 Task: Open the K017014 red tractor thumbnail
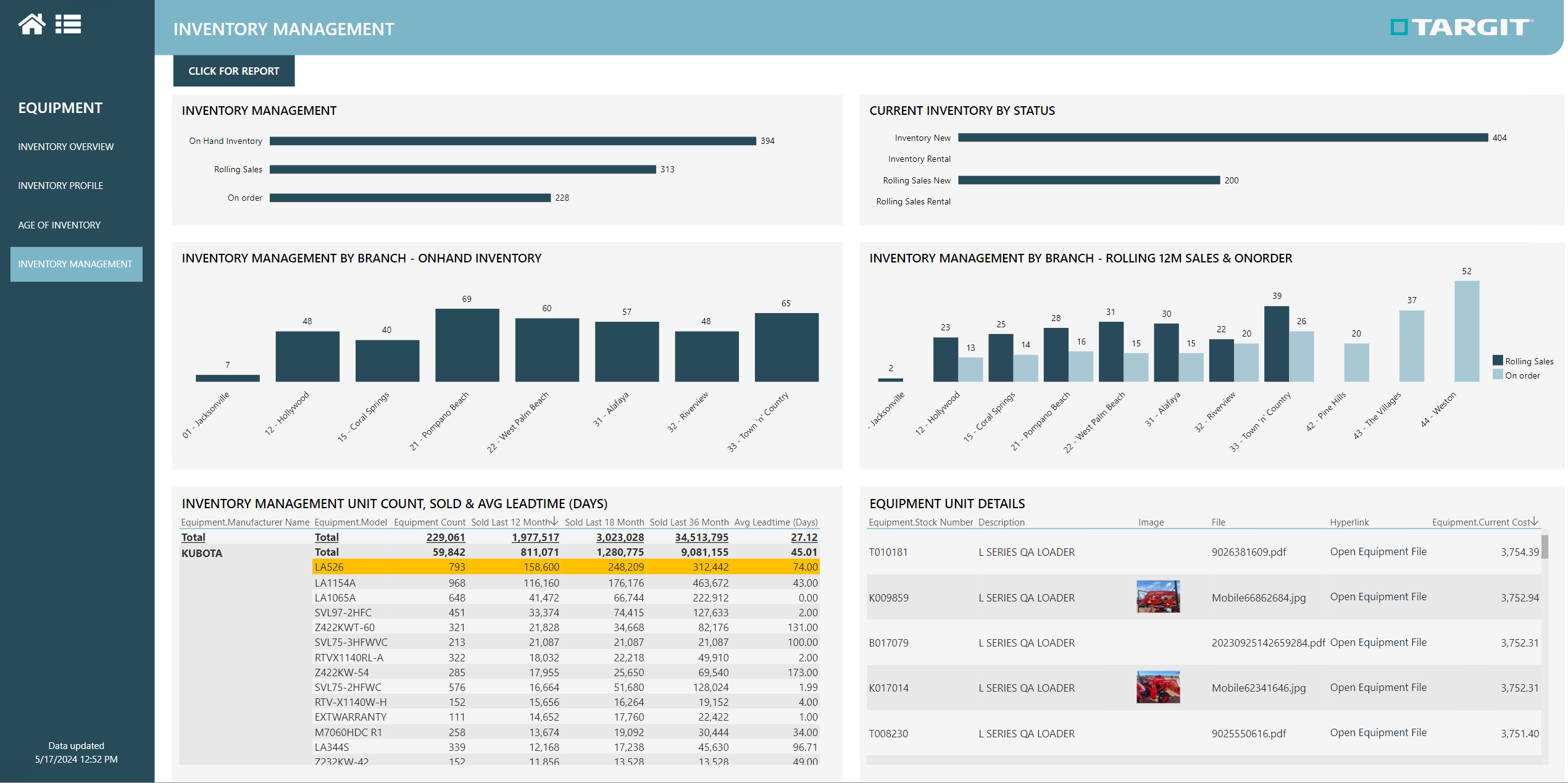(1159, 687)
